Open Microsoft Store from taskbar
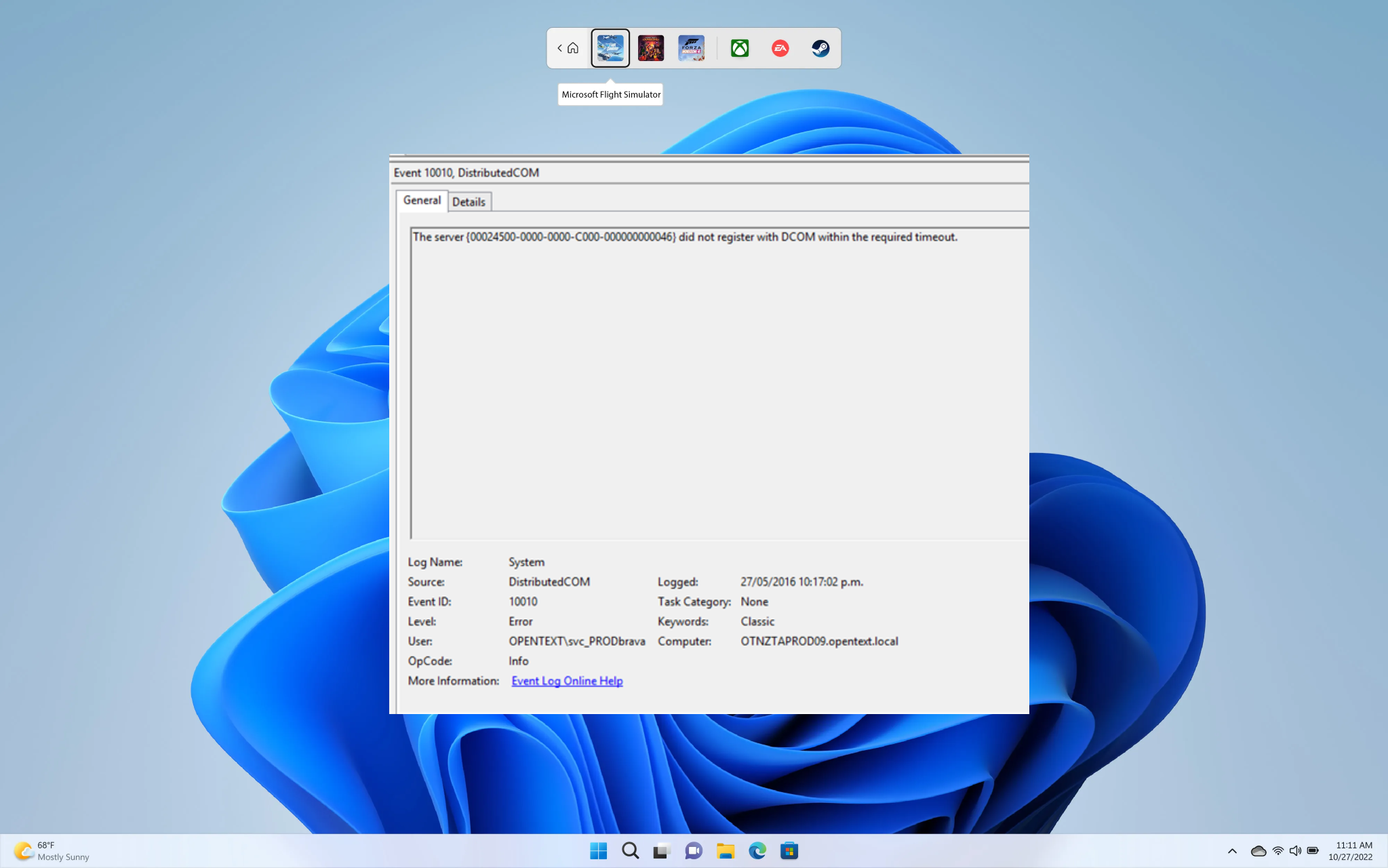Image resolution: width=1388 pixels, height=868 pixels. point(789,850)
